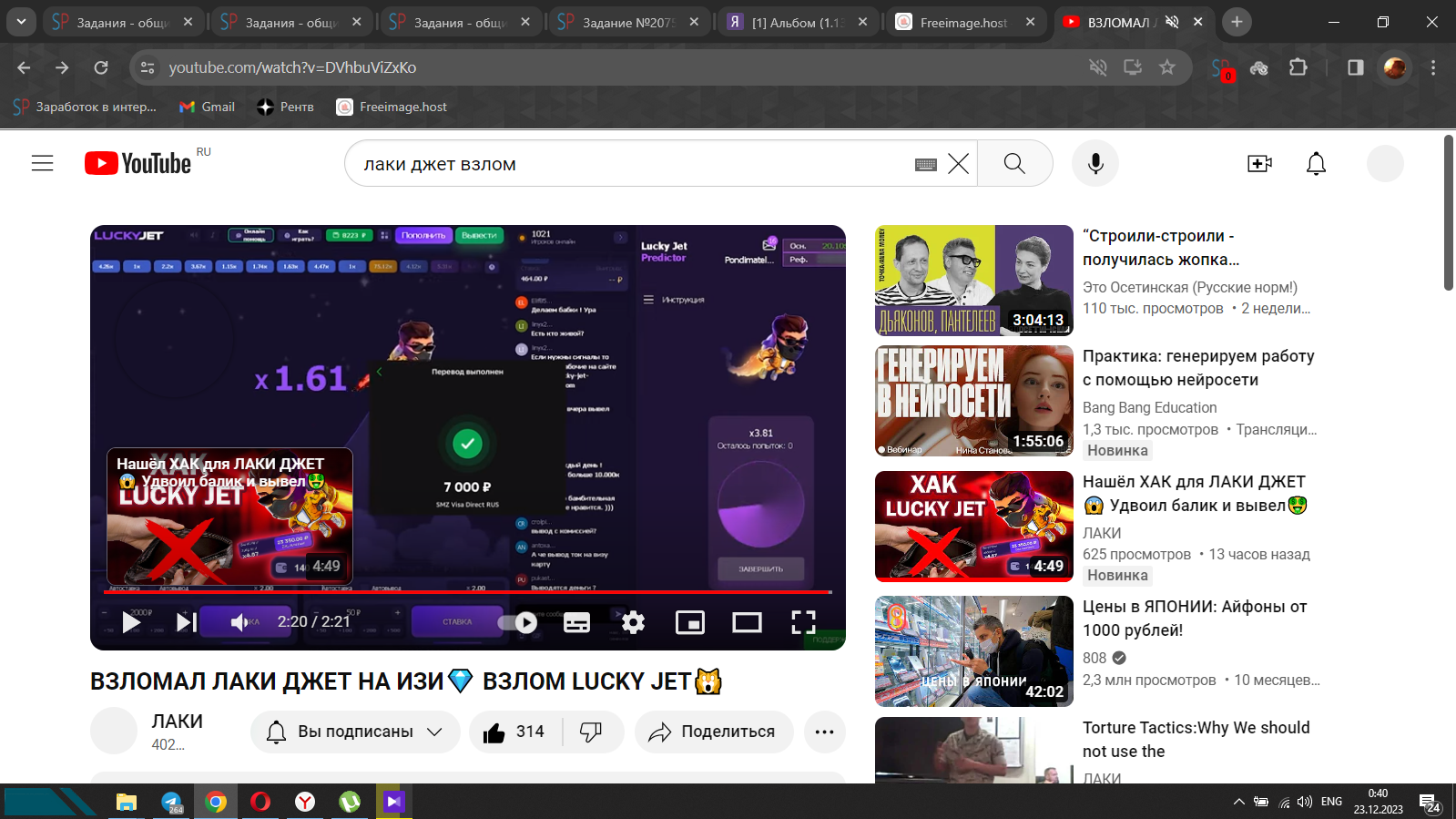Click the red video progress bar
Viewport: 1456px width, 819px height.
(467, 592)
